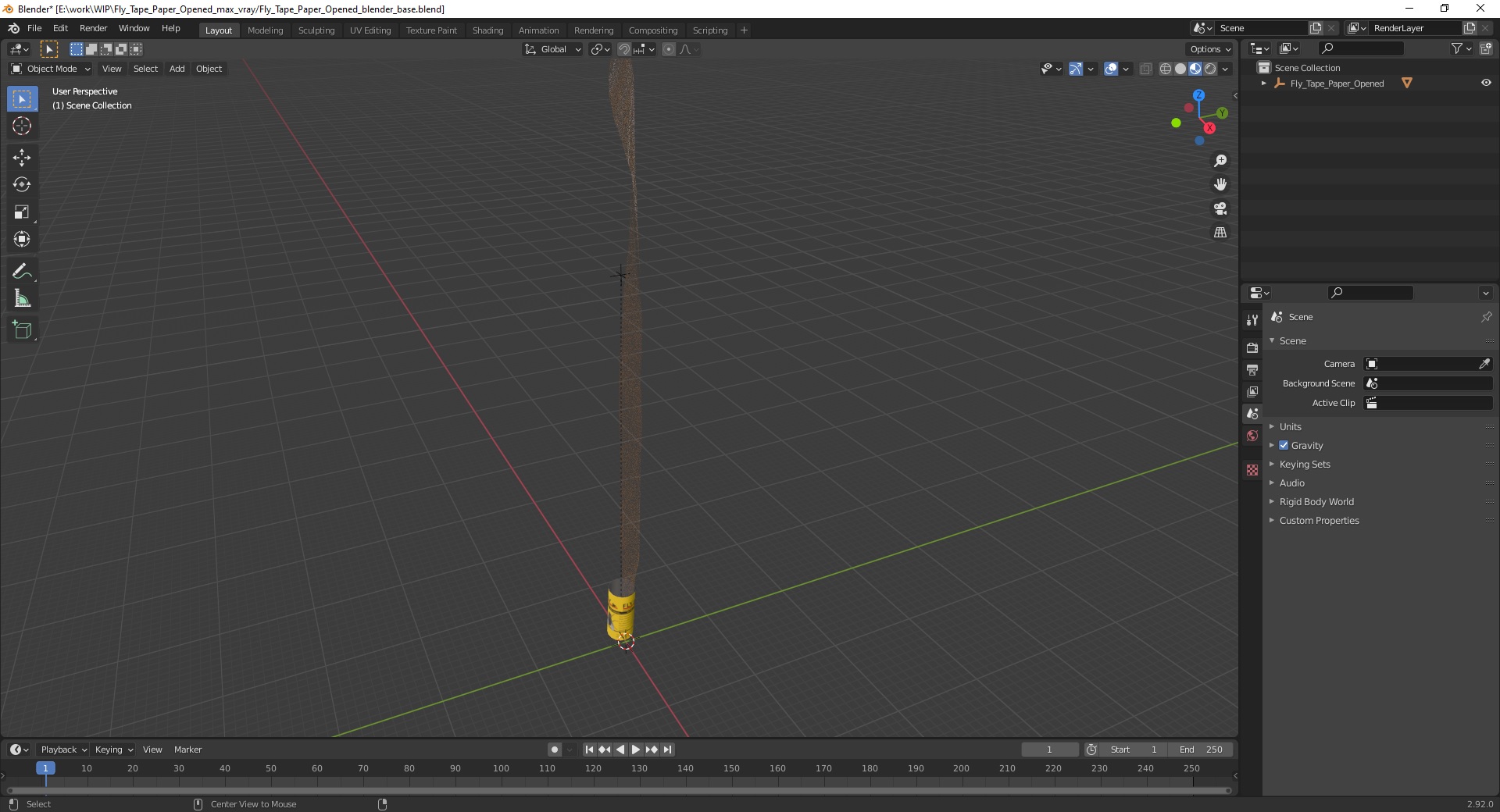Expand the Keying Sets panel
The height and width of the screenshot is (812, 1500).
coord(1305,464)
